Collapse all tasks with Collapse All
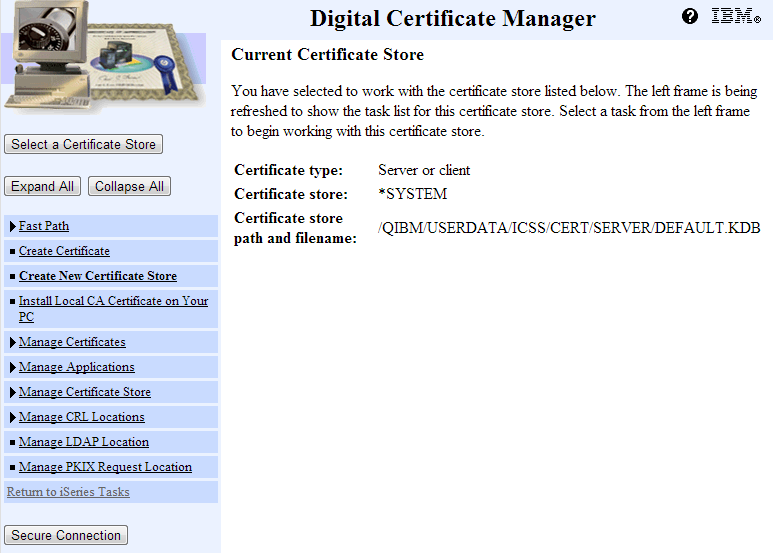The width and height of the screenshot is (773, 553). (129, 186)
